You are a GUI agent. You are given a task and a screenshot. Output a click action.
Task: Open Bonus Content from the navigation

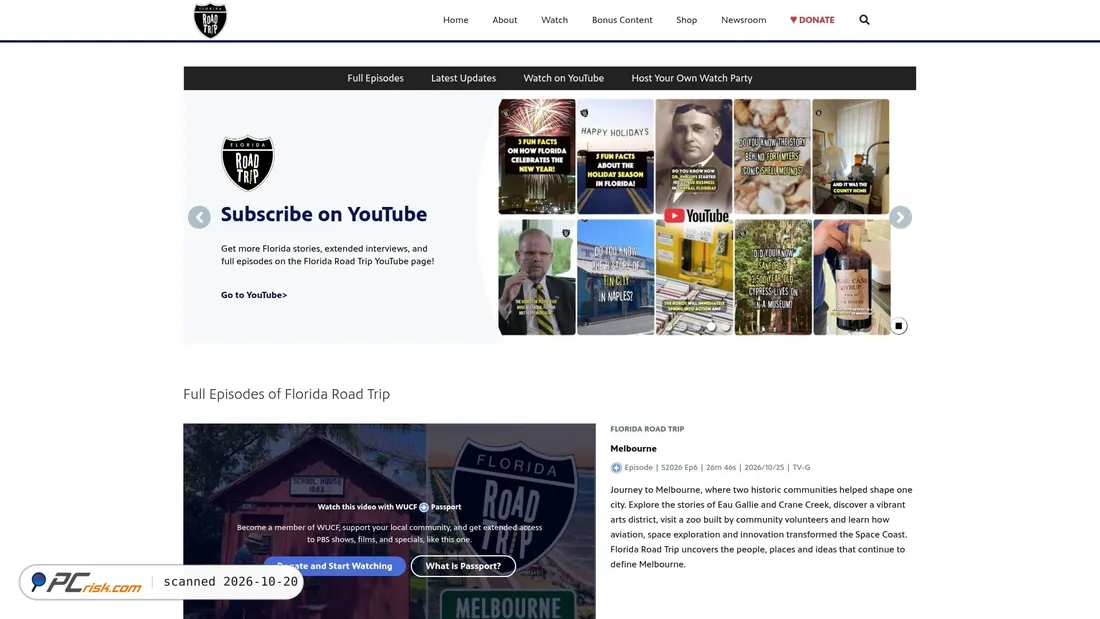pos(622,20)
